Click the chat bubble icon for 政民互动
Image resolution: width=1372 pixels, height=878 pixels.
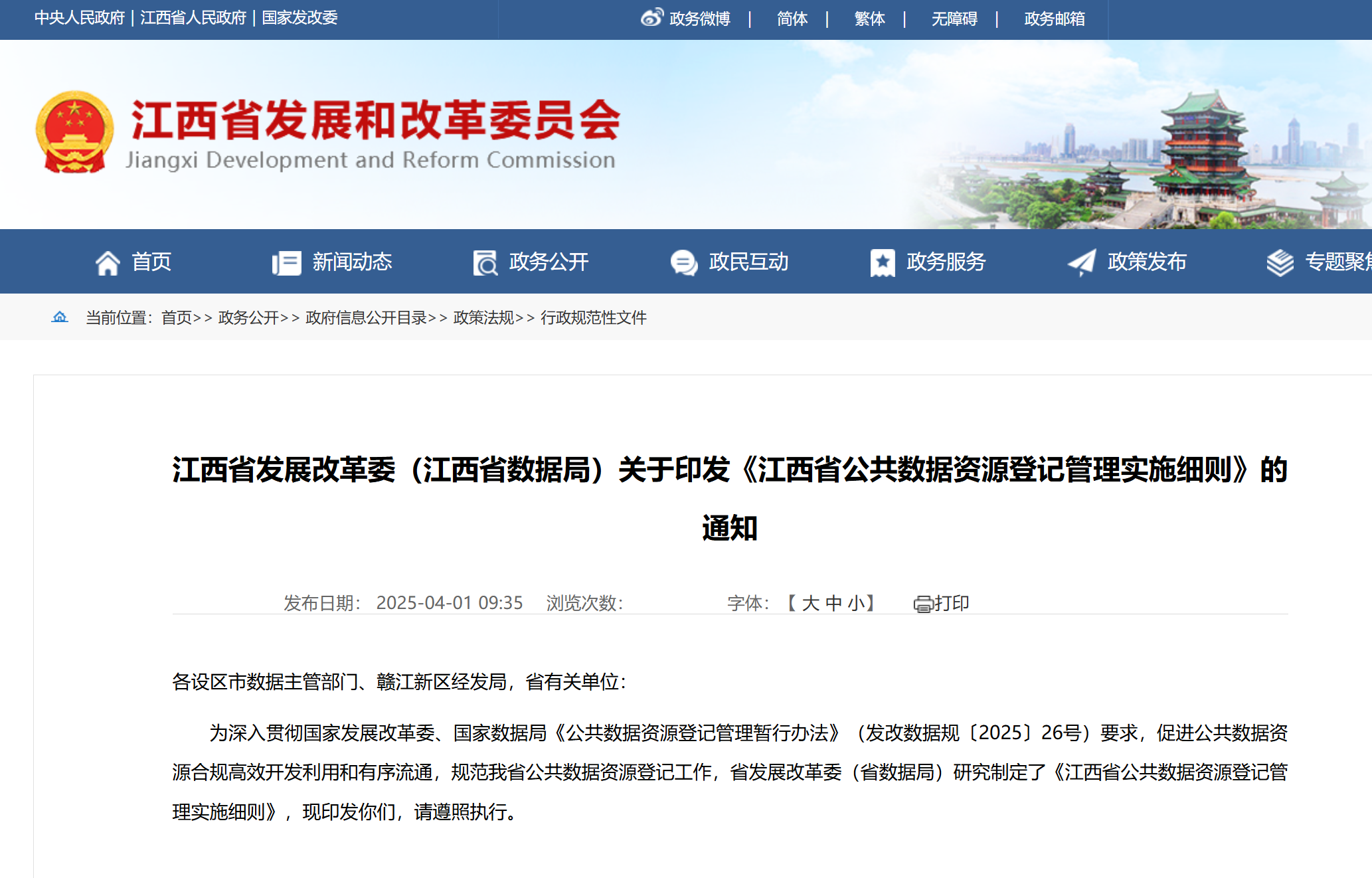[683, 262]
